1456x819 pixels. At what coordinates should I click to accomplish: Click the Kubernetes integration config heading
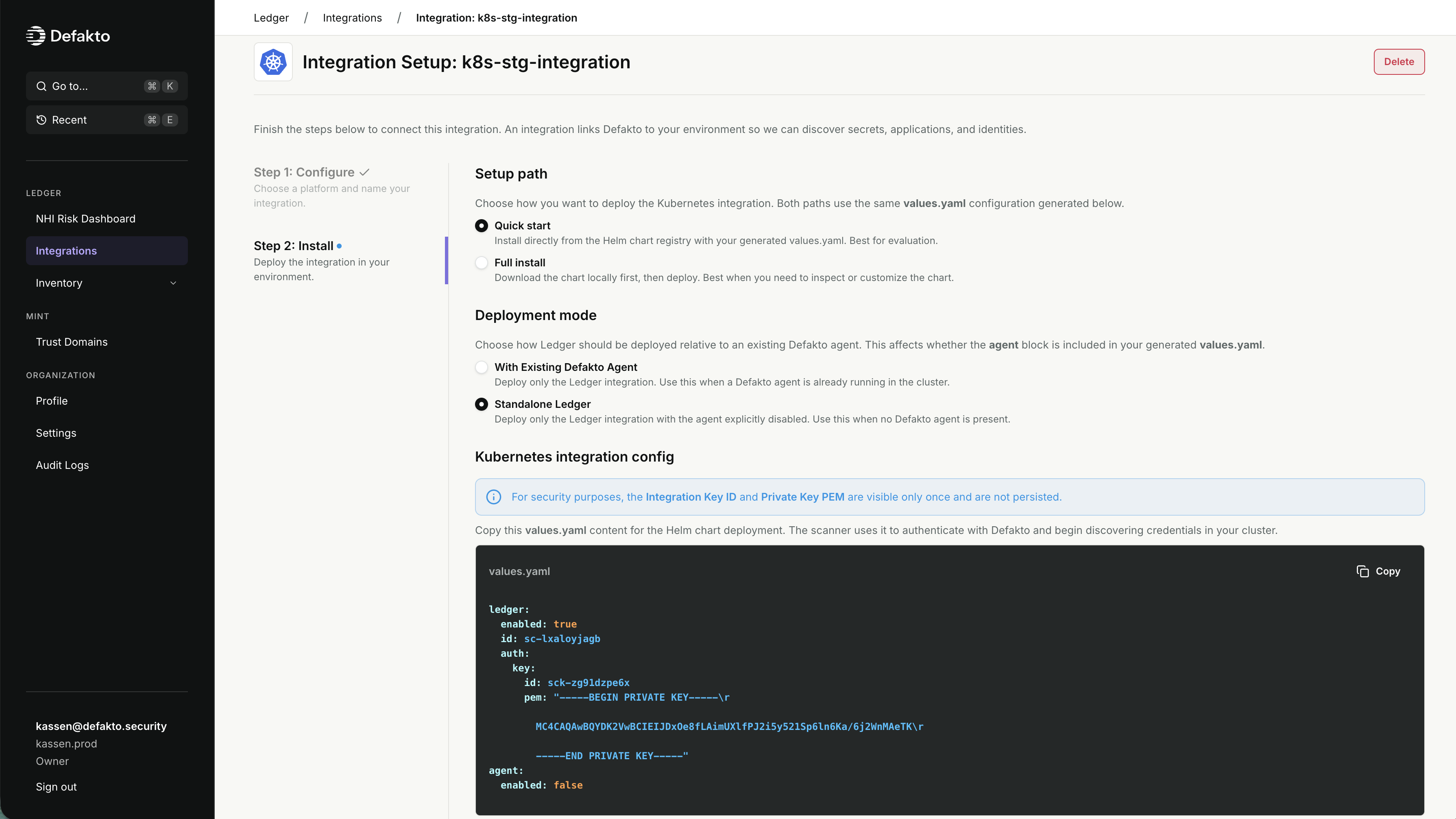point(574,457)
